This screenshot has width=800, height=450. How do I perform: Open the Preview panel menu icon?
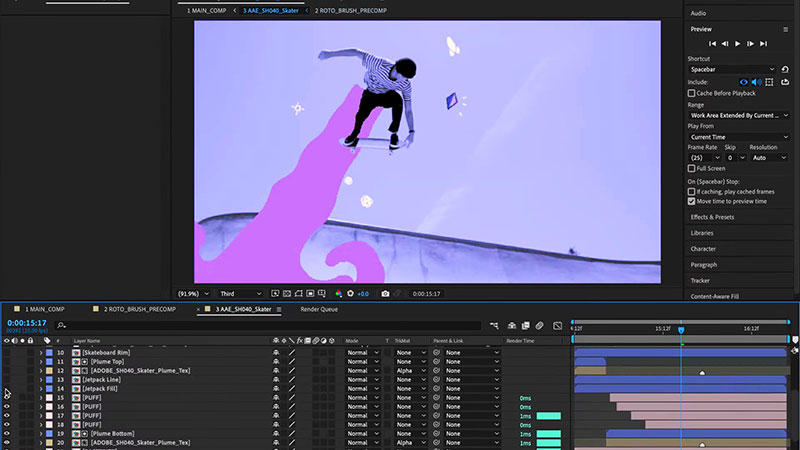(x=785, y=30)
